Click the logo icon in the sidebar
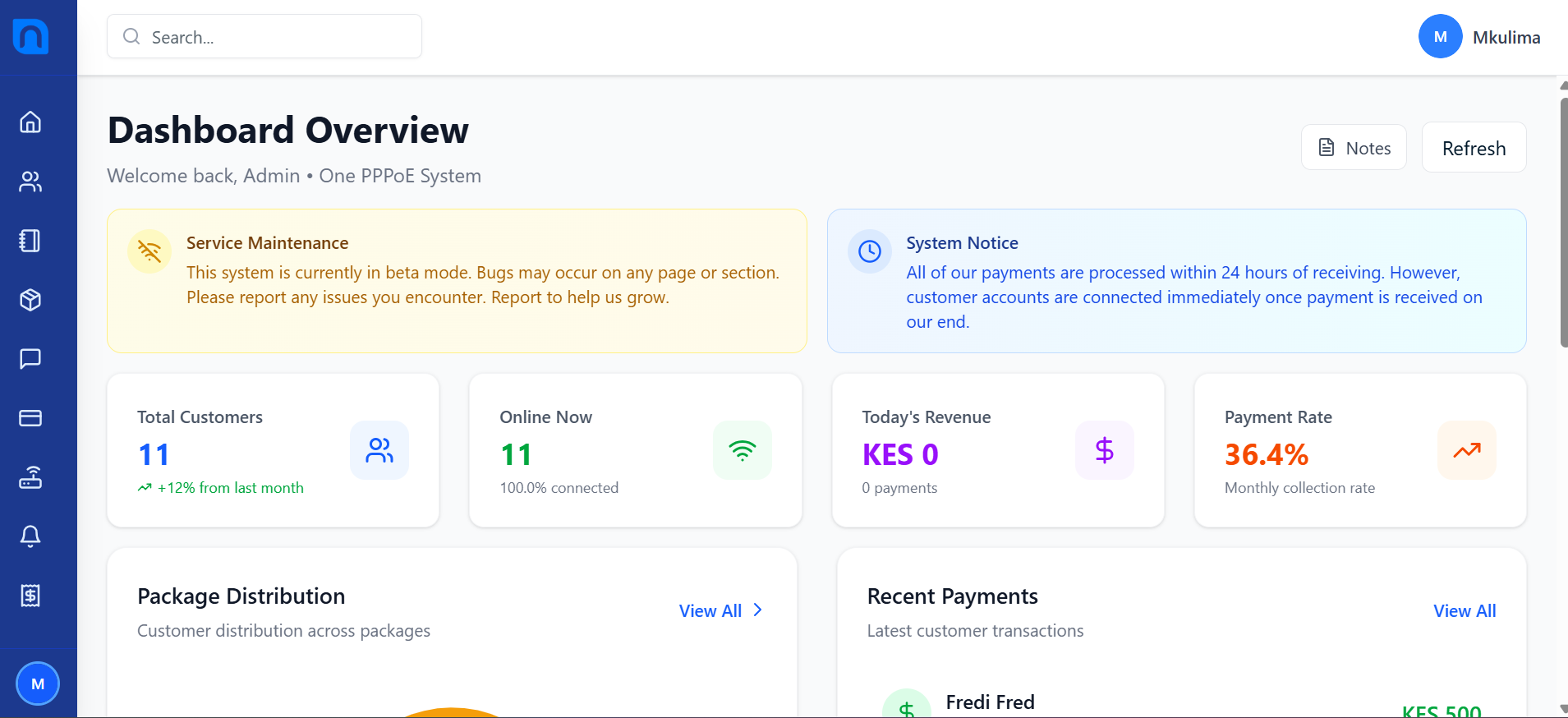 (x=31, y=37)
